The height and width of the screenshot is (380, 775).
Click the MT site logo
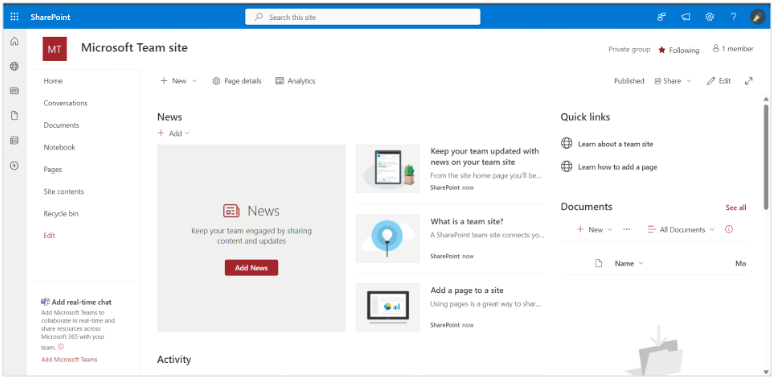pos(55,49)
